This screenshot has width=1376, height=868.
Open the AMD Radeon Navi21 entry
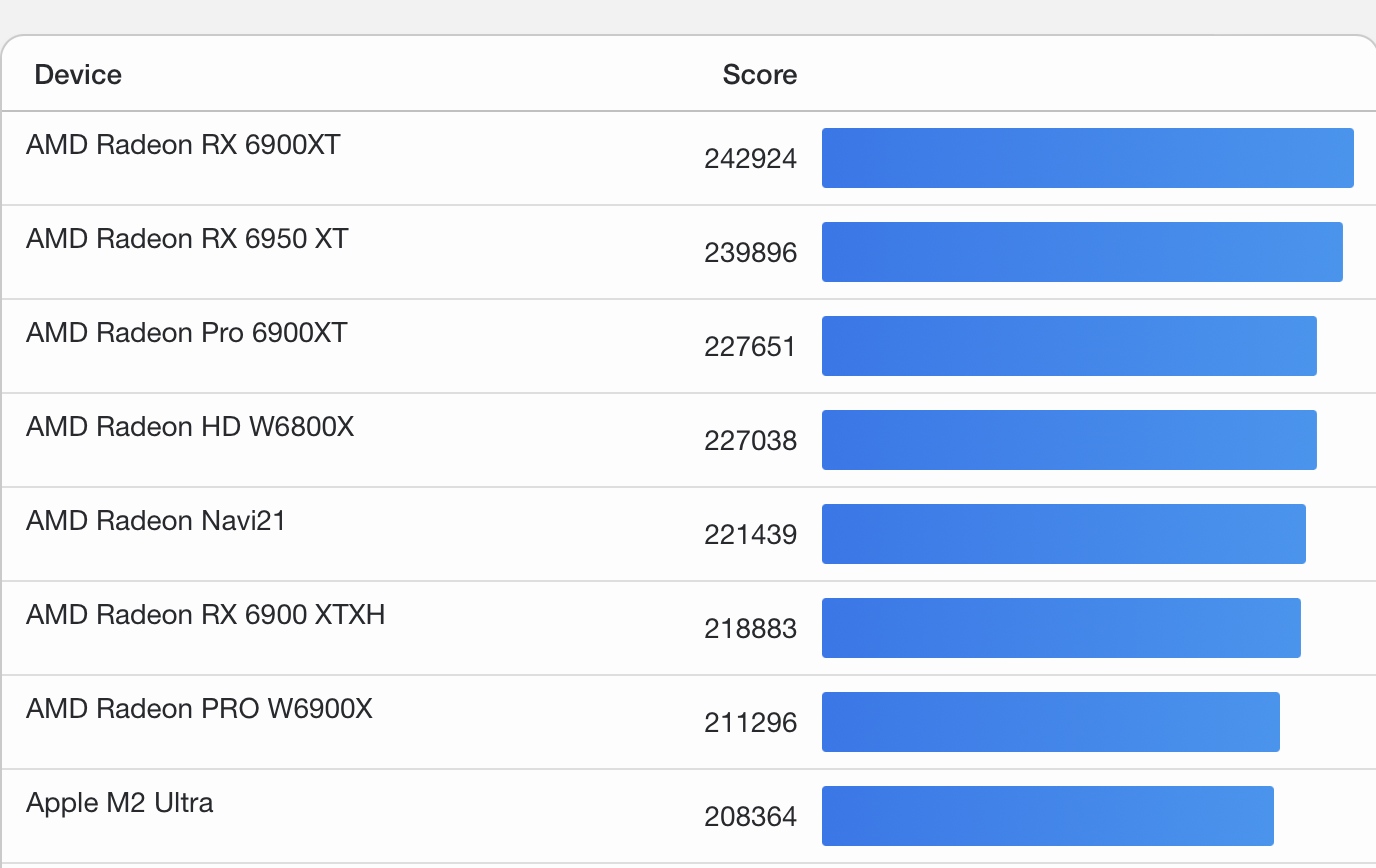(x=156, y=521)
